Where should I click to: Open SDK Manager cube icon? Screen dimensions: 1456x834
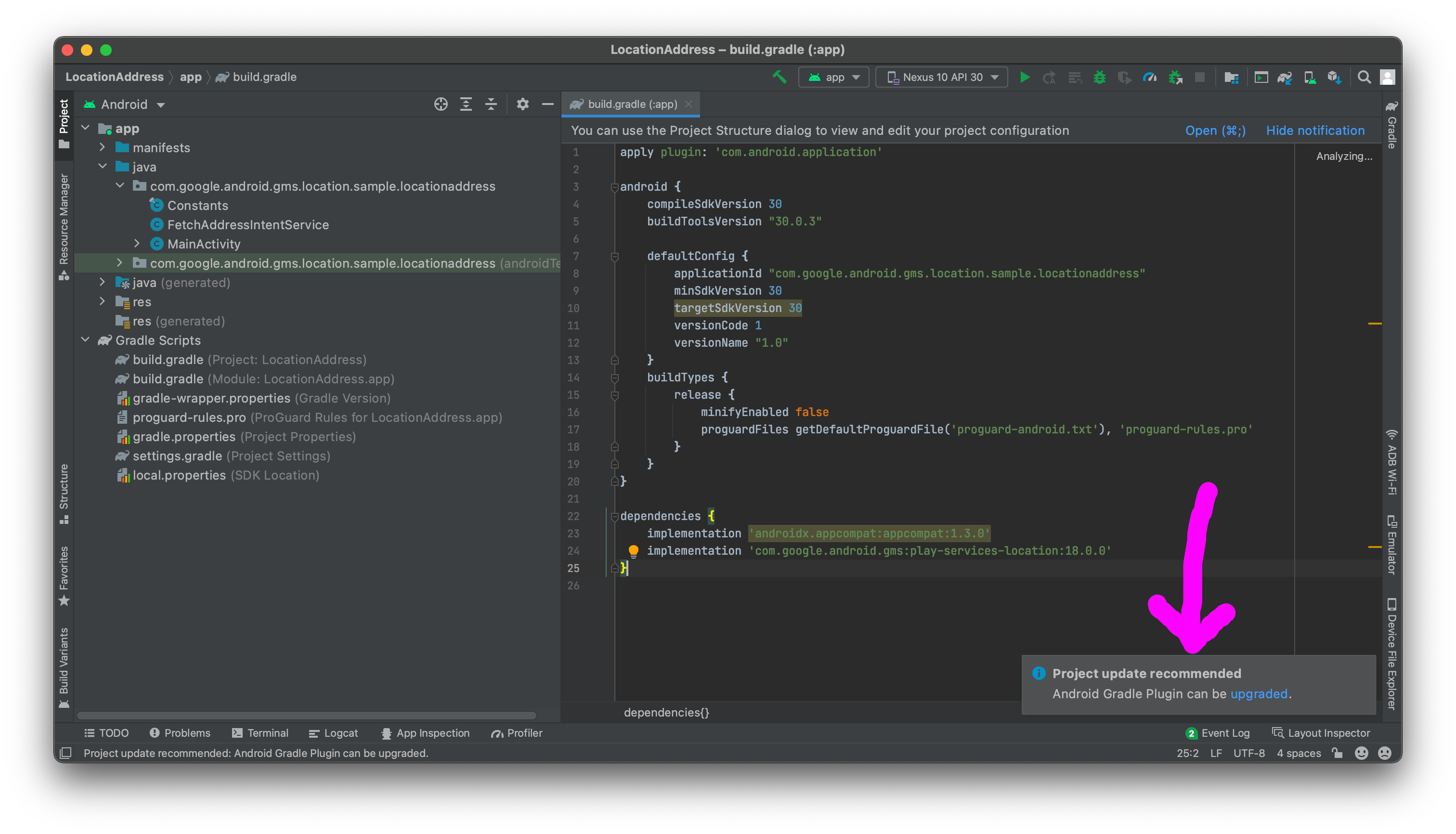click(x=1334, y=78)
